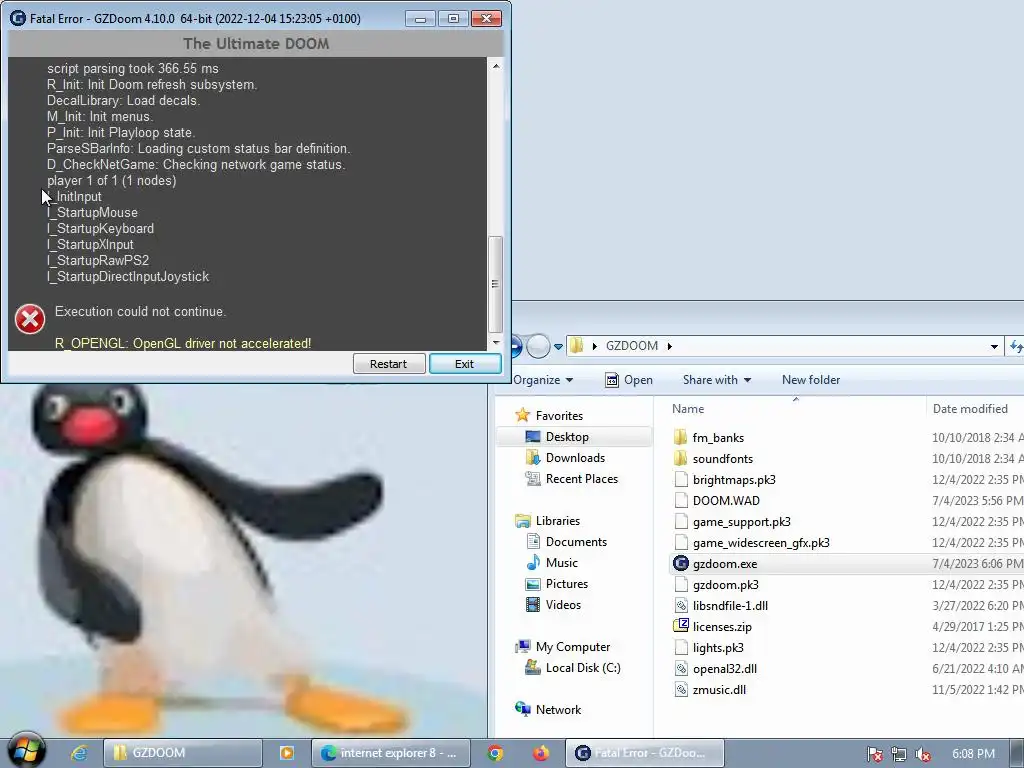Click the address bar refresh icon
This screenshot has width=1024, height=768.
point(1016,346)
